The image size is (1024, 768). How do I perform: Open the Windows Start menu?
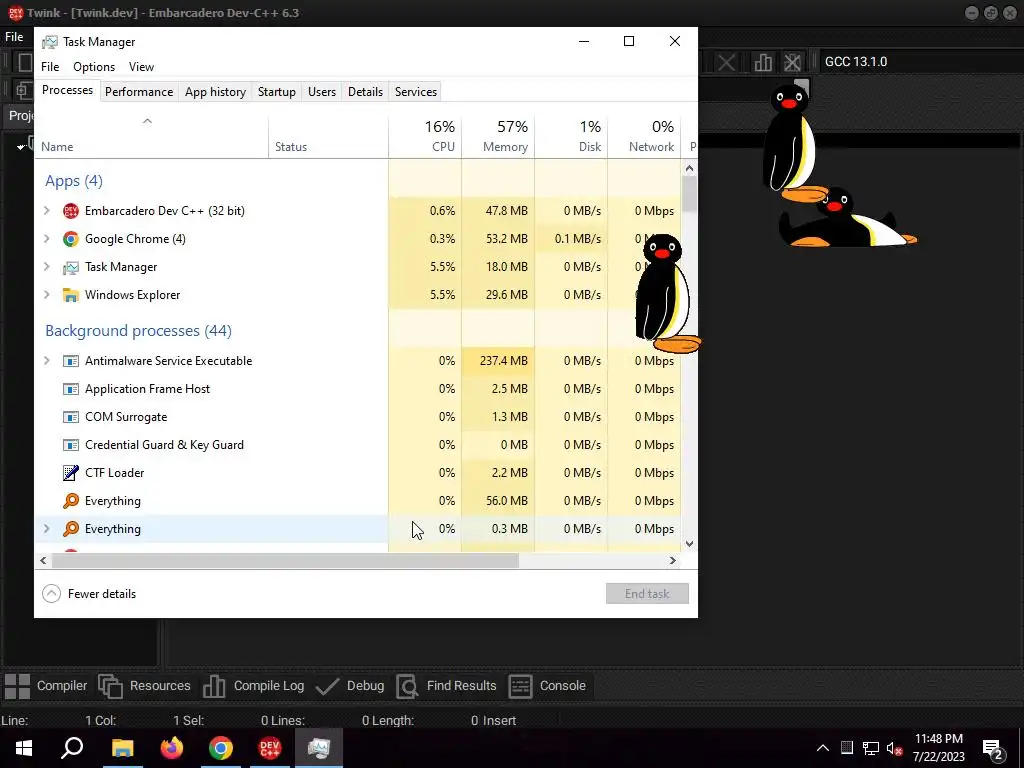point(24,748)
